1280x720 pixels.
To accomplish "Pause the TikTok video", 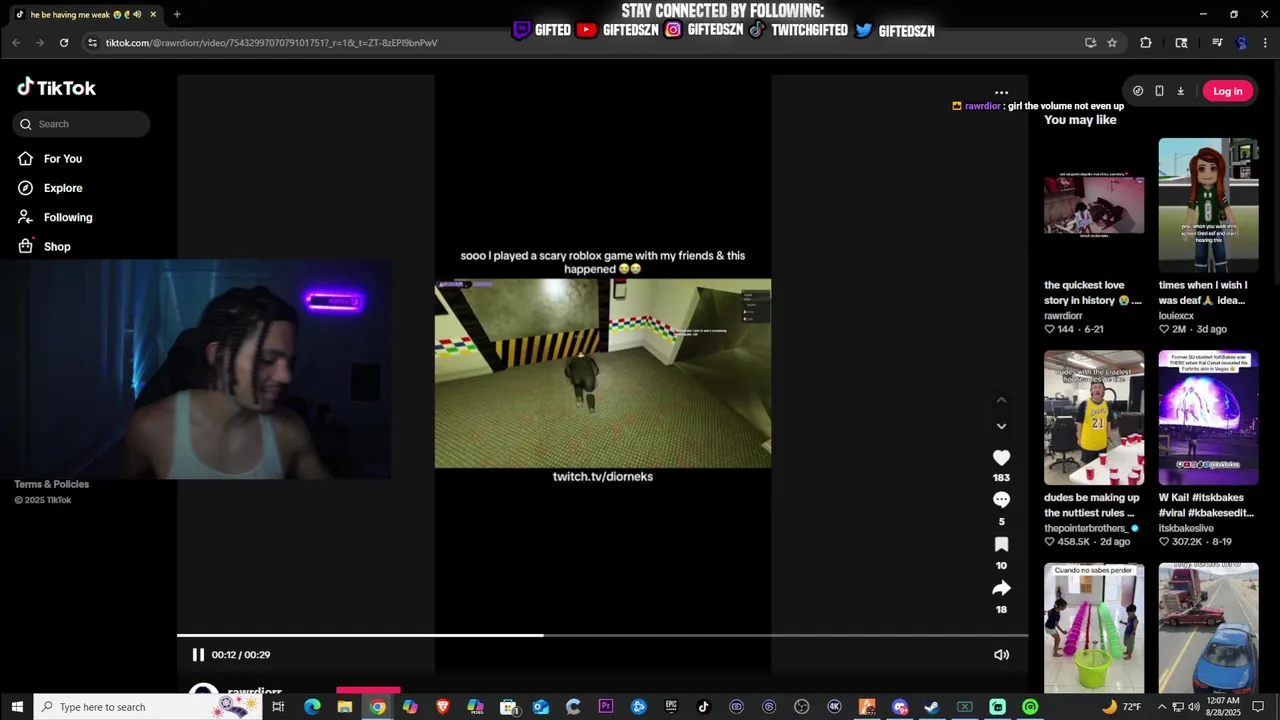I will point(198,655).
